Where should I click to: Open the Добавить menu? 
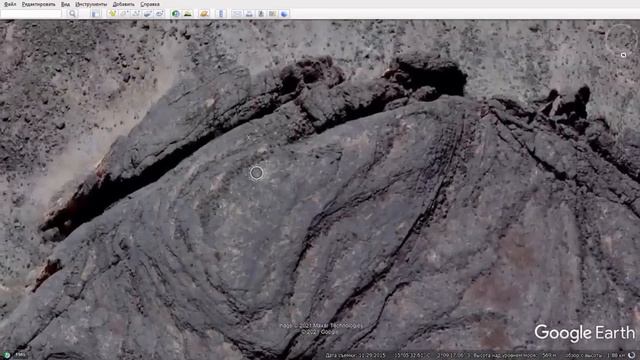[x=123, y=4]
